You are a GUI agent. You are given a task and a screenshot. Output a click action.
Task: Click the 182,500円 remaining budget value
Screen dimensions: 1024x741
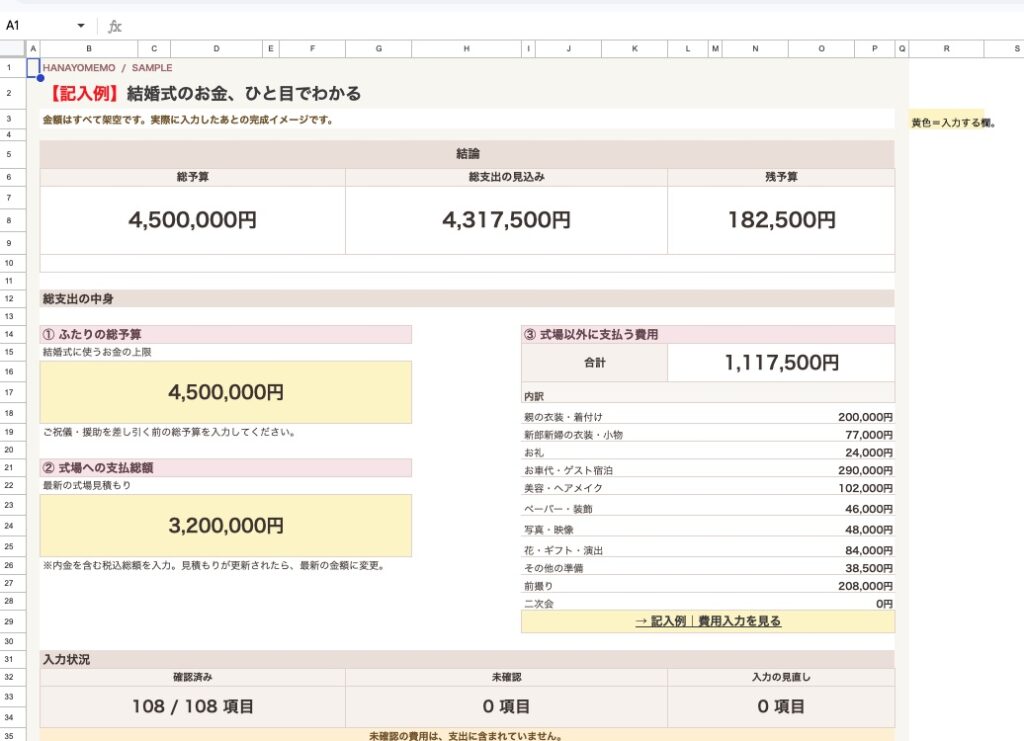781,220
